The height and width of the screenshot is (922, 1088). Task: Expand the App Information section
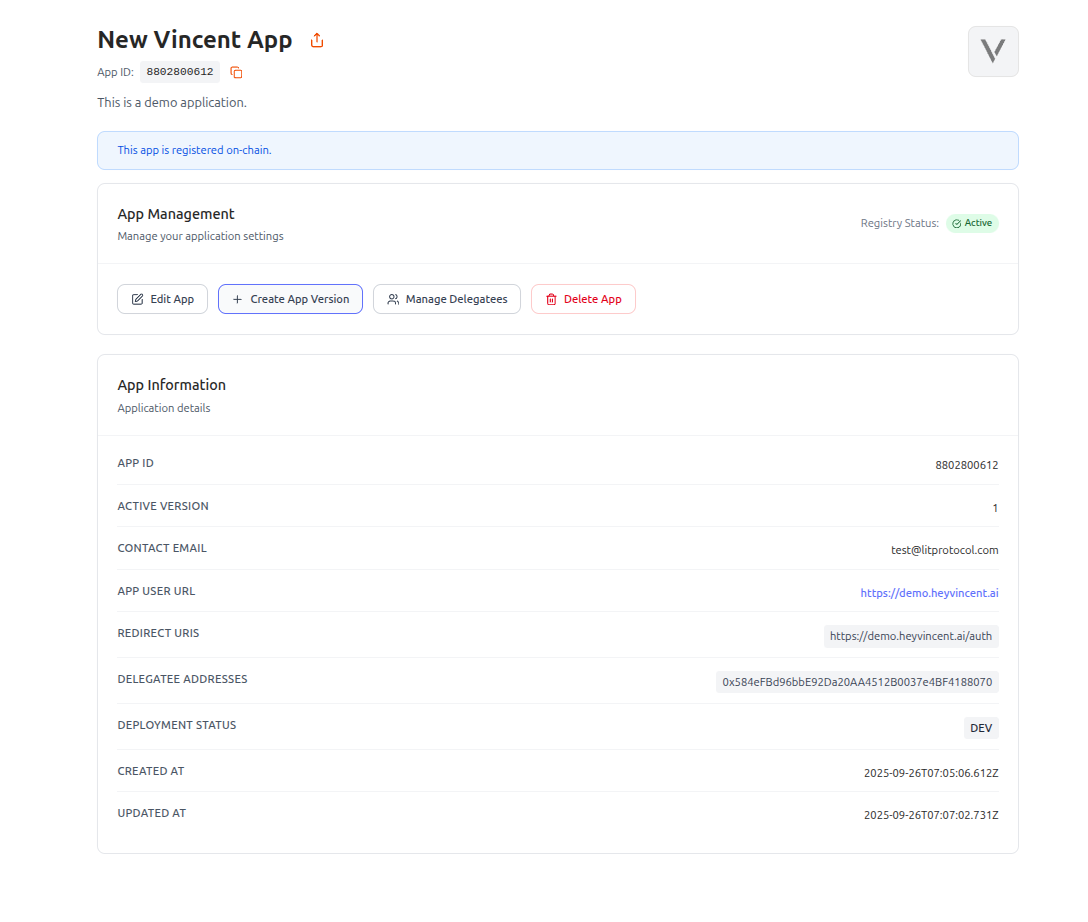172,384
